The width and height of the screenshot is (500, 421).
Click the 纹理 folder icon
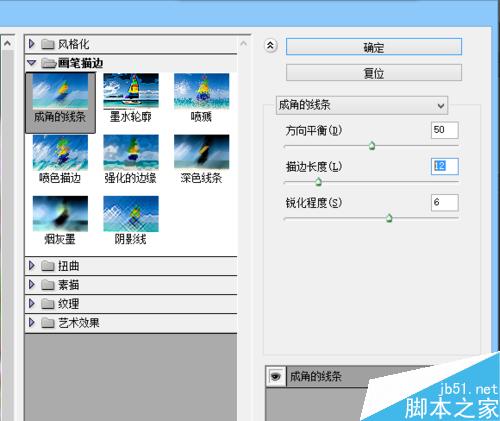(x=48, y=304)
